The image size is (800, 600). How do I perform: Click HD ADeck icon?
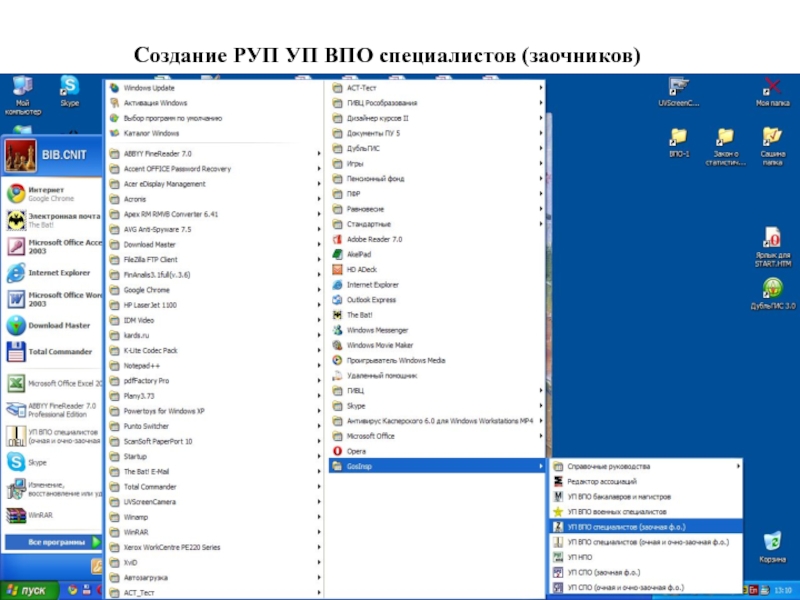point(337,269)
